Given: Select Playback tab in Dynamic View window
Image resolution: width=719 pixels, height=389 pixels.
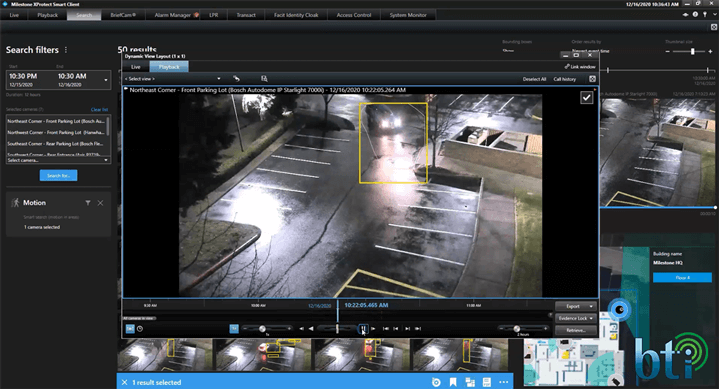Looking at the screenshot, I should coord(169,67).
